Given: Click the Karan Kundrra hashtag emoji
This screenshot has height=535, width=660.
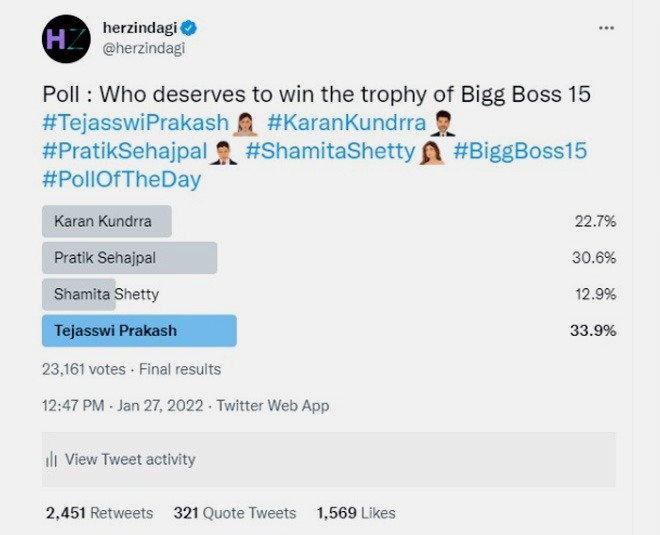Looking at the screenshot, I should 442,123.
